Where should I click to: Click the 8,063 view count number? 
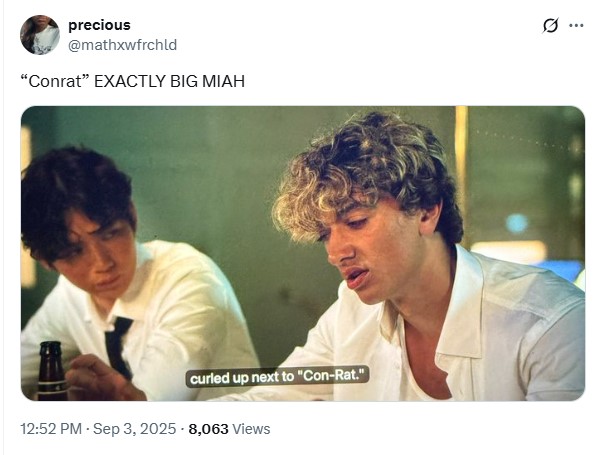point(208,429)
